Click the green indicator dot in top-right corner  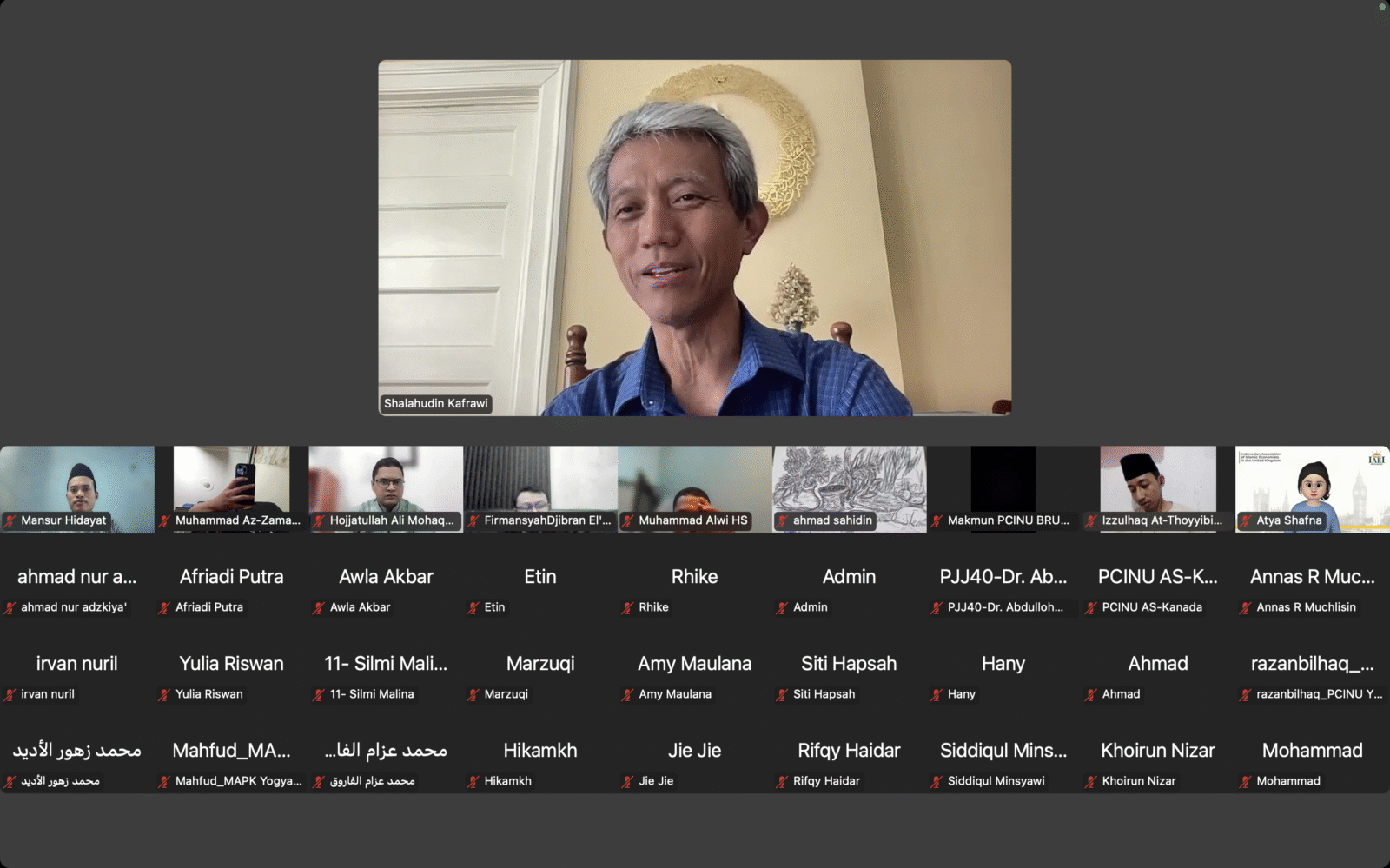(x=1382, y=6)
